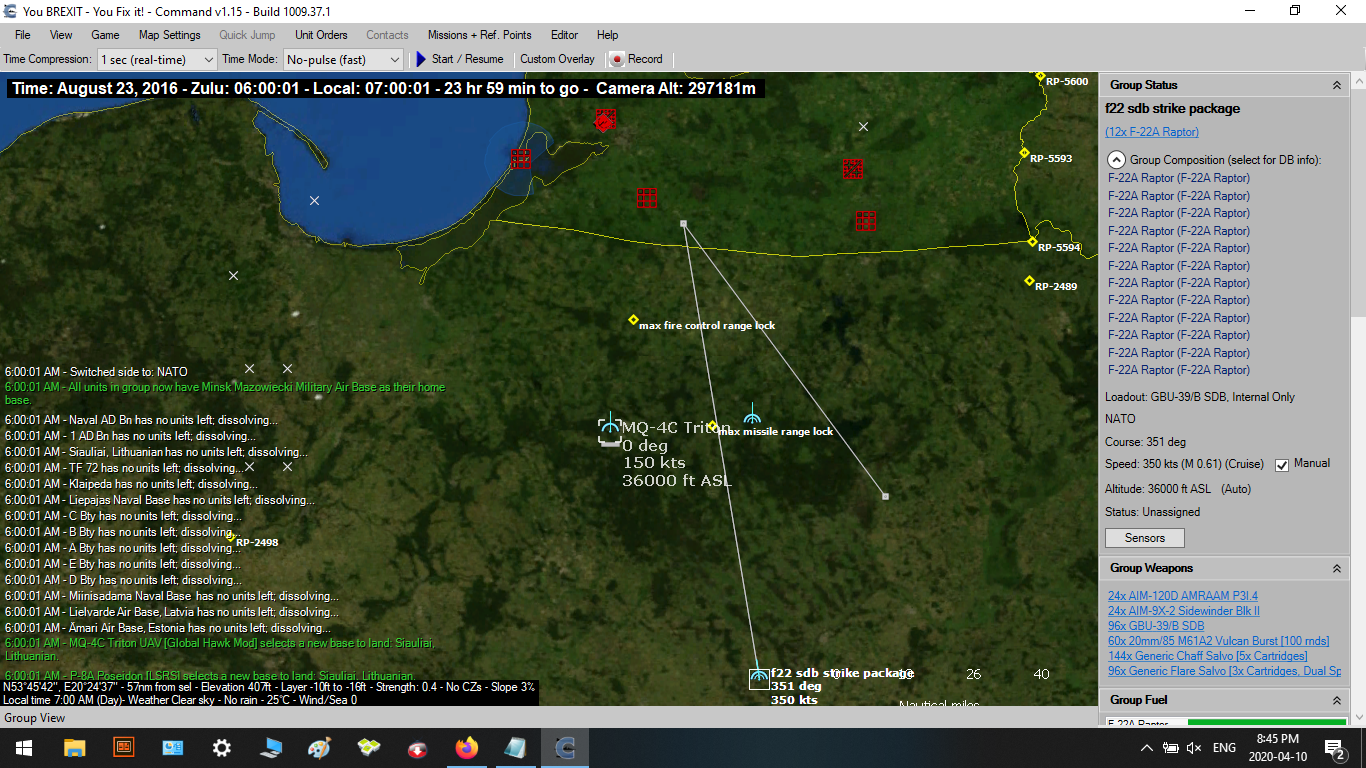The width and height of the screenshot is (1366, 768).
Task: Select reference point RP-5594 diamond marker
Action: [1032, 242]
